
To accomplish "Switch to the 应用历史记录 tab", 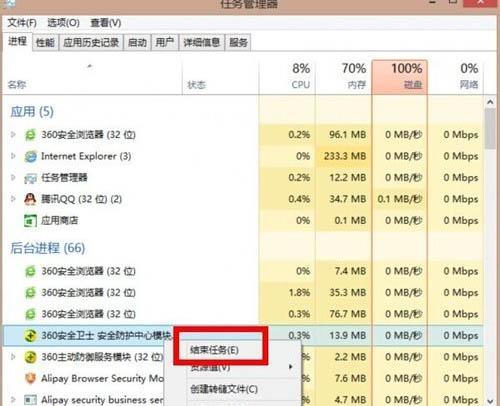I will point(91,42).
